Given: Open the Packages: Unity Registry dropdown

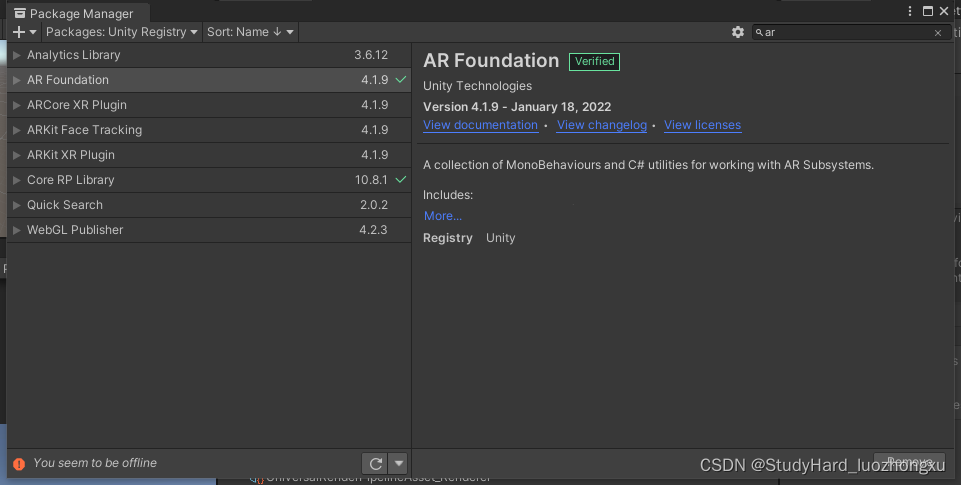Looking at the screenshot, I should tap(121, 32).
